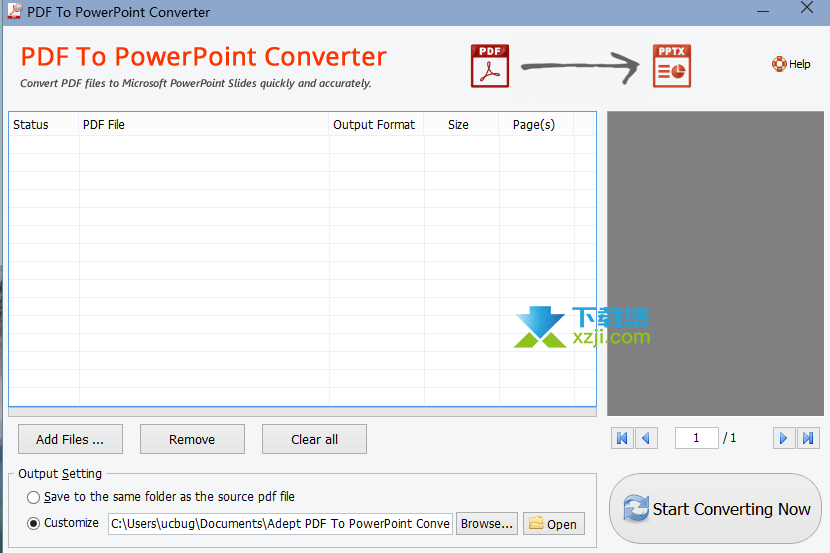Click the output path text field
This screenshot has height=553, width=830.
coord(281,523)
